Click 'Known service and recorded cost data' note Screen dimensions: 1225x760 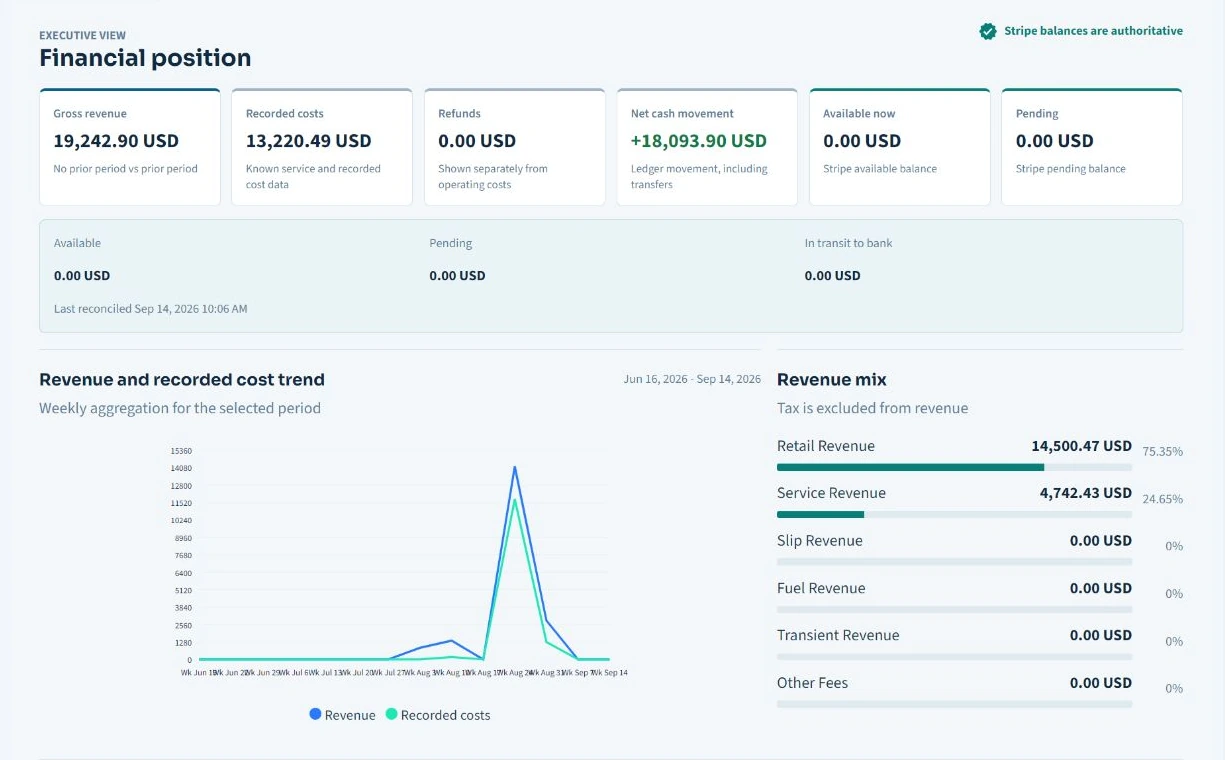313,177
